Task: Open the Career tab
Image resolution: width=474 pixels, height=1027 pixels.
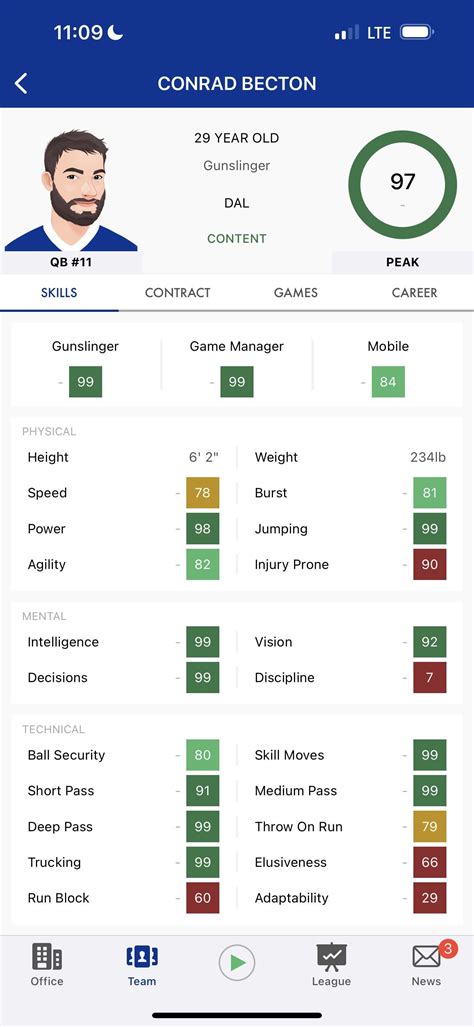Action: click(414, 293)
